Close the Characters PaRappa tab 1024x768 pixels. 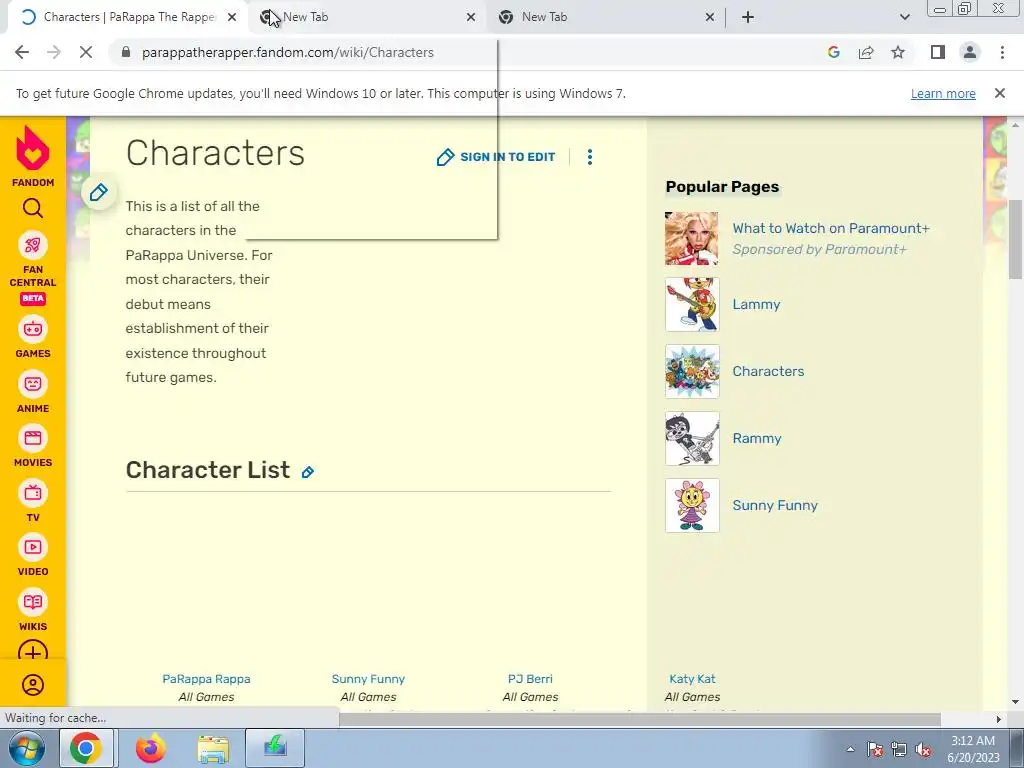(x=232, y=17)
